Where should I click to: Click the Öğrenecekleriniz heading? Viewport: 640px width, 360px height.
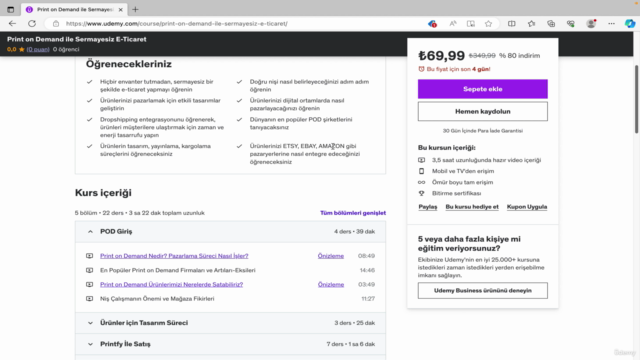coord(129,64)
